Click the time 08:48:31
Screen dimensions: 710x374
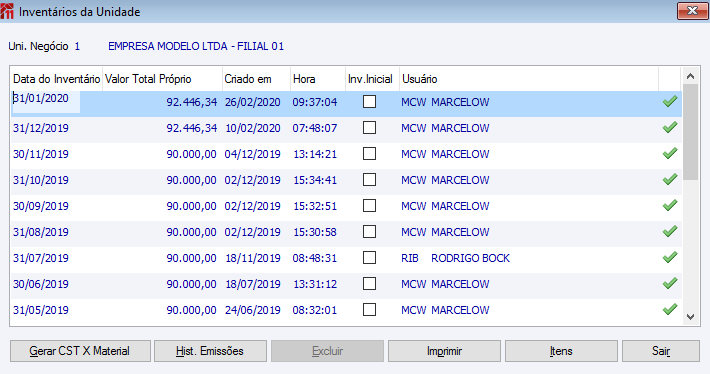[x=315, y=259]
